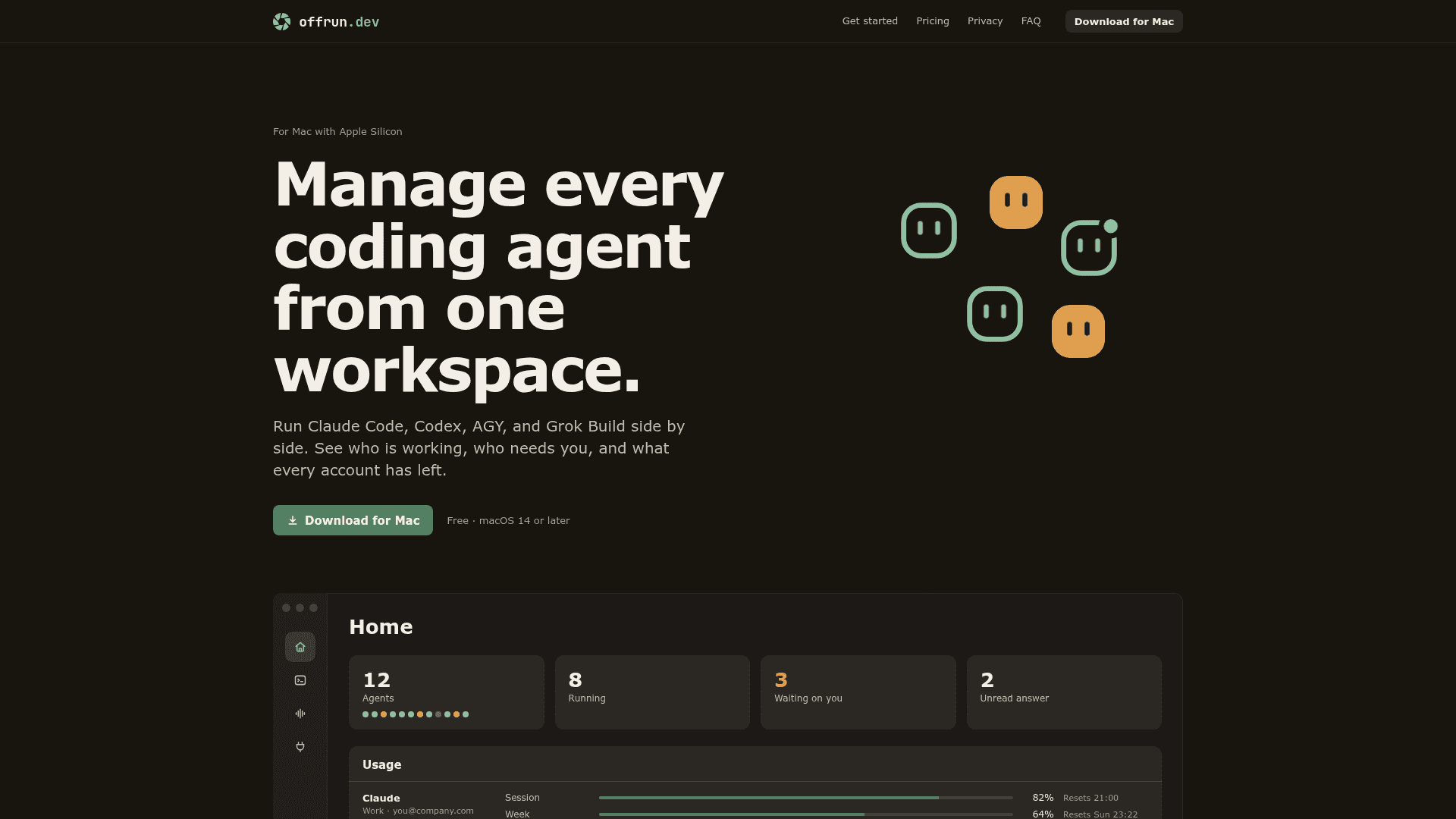Click the Claude account name
This screenshot has width=1456, height=819.
[x=381, y=798]
